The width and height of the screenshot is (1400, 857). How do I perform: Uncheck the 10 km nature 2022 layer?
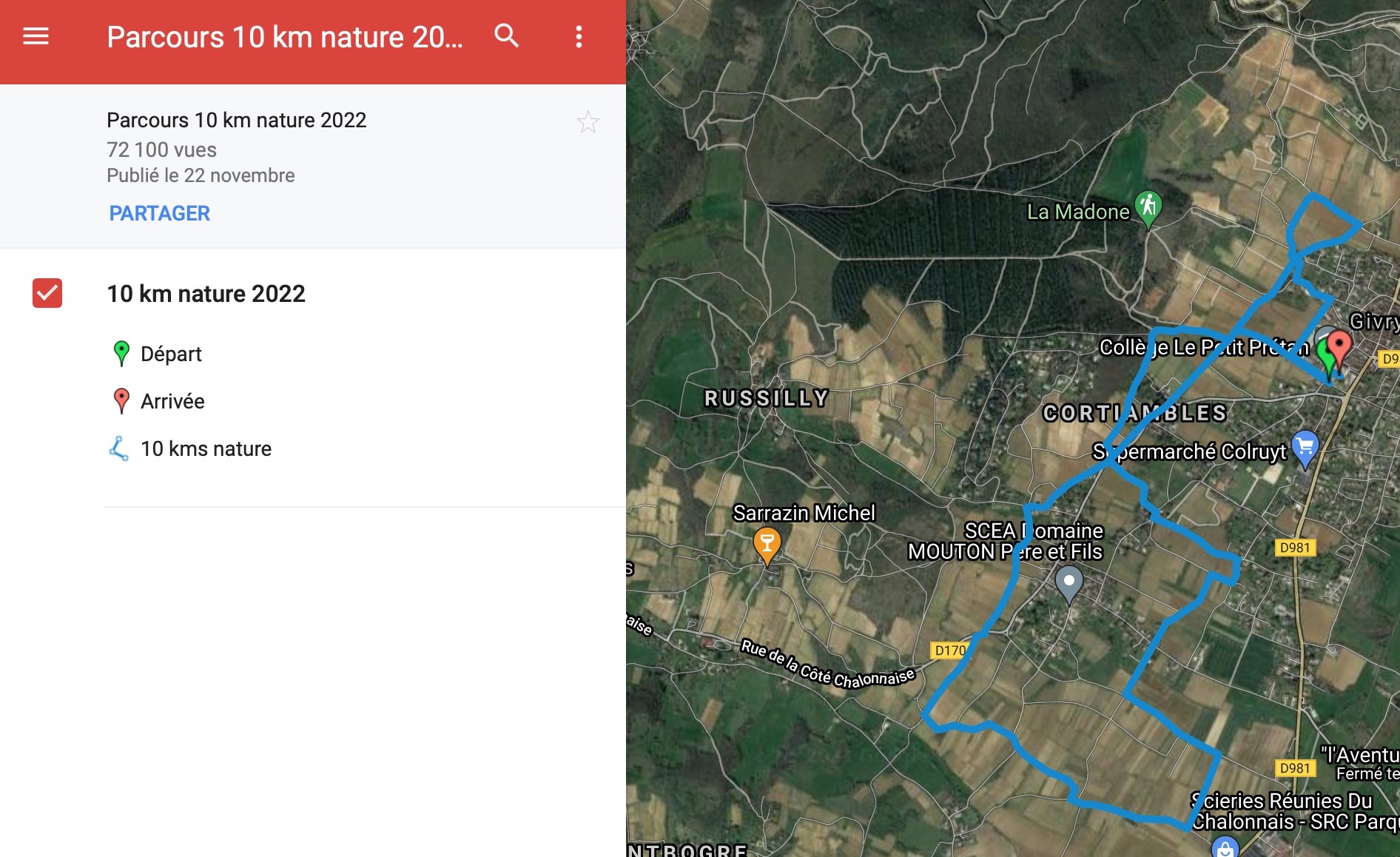[47, 293]
